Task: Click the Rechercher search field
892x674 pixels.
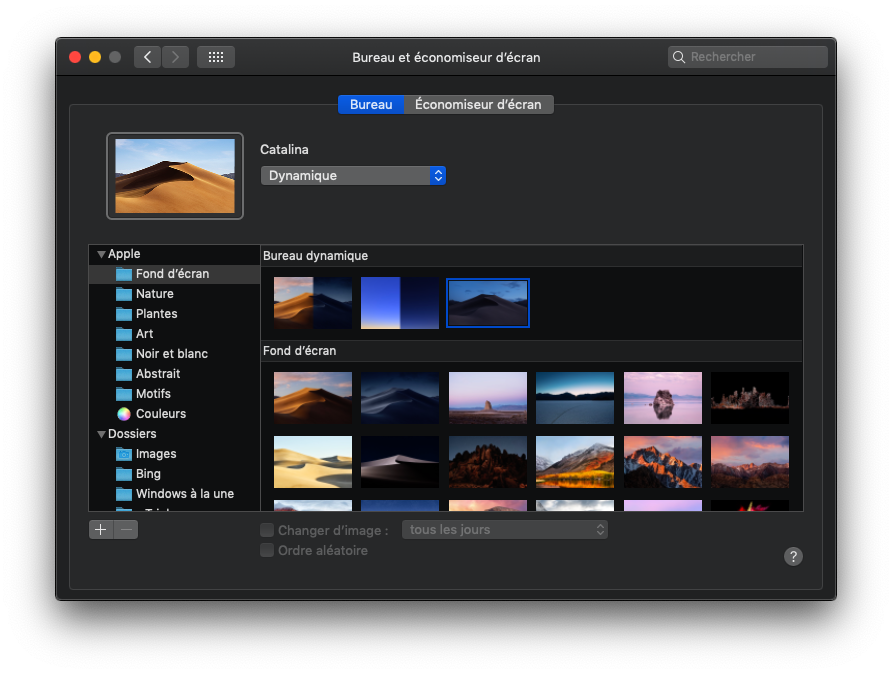Action: [x=755, y=57]
